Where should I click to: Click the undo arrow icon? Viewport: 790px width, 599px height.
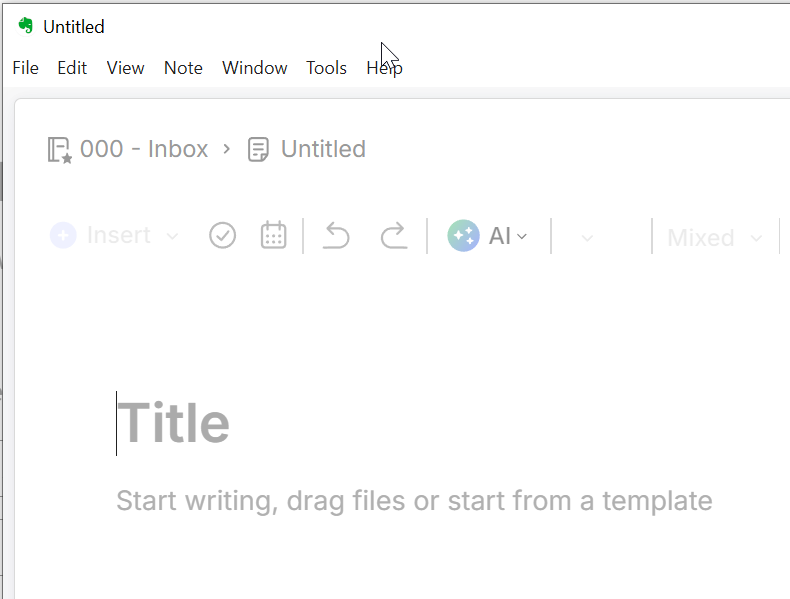point(336,235)
